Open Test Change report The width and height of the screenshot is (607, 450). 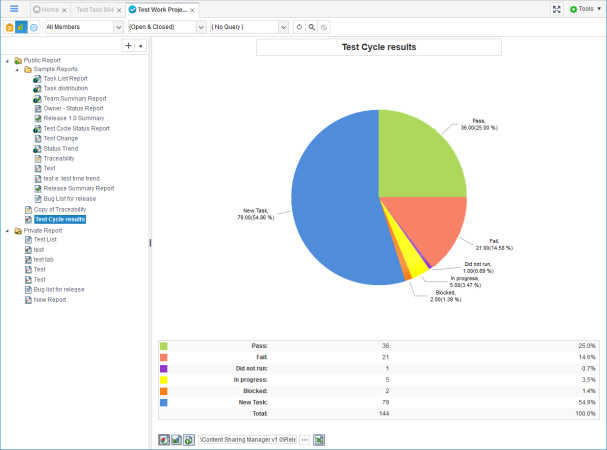click(x=60, y=139)
